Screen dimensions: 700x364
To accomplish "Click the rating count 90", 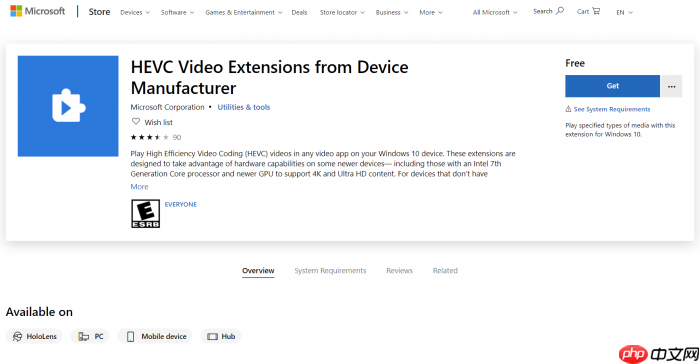I will coord(177,137).
